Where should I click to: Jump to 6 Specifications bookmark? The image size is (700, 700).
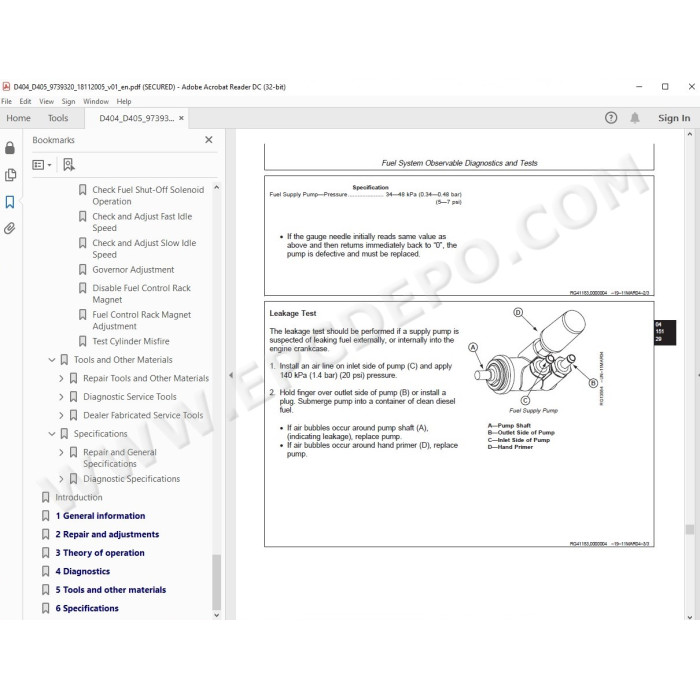click(x=87, y=608)
